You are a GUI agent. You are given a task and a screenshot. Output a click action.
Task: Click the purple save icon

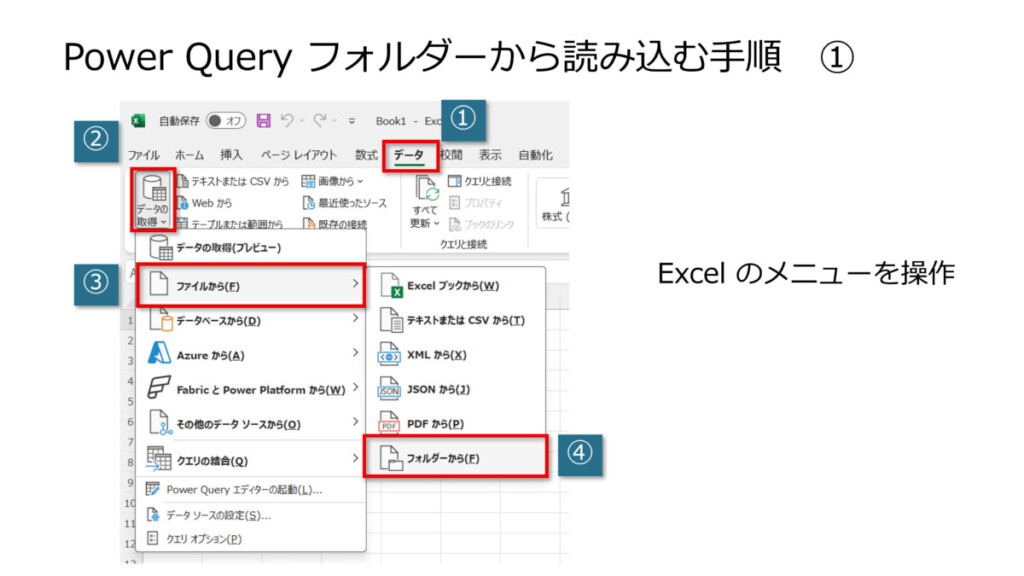[x=263, y=120]
